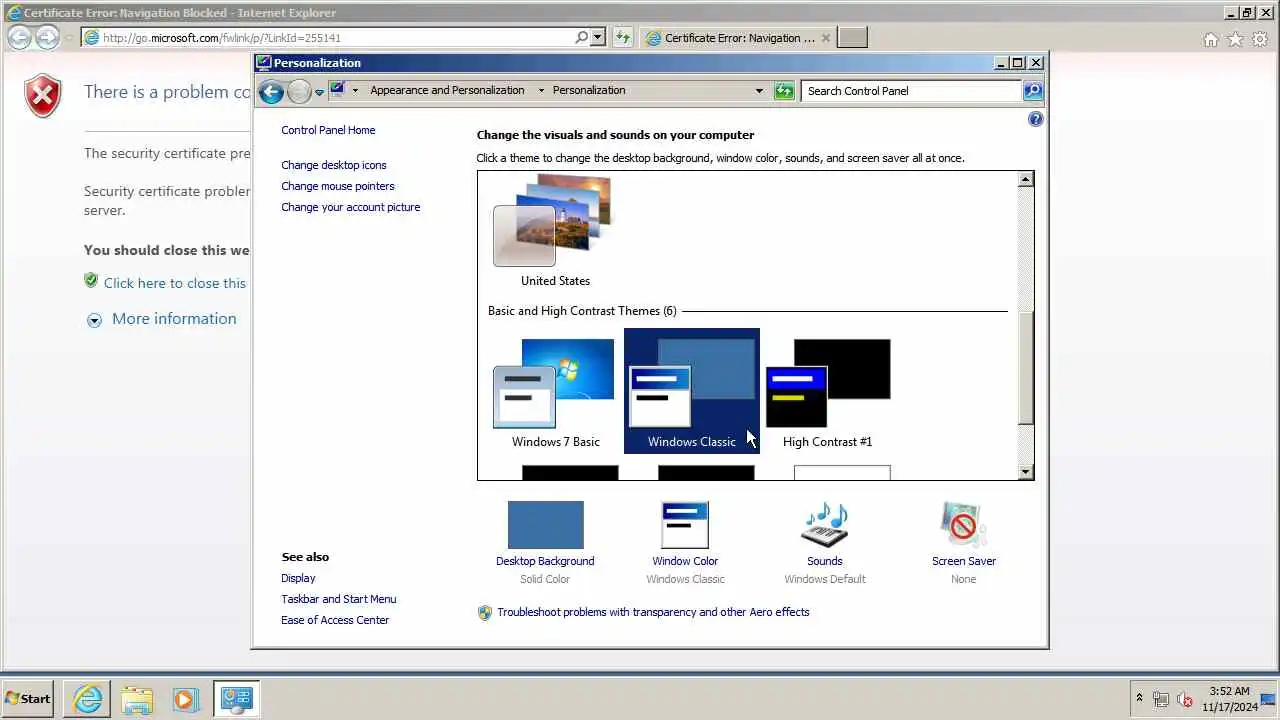Click Internet Explorer forward button
This screenshot has width=1280, height=720.
(x=47, y=38)
